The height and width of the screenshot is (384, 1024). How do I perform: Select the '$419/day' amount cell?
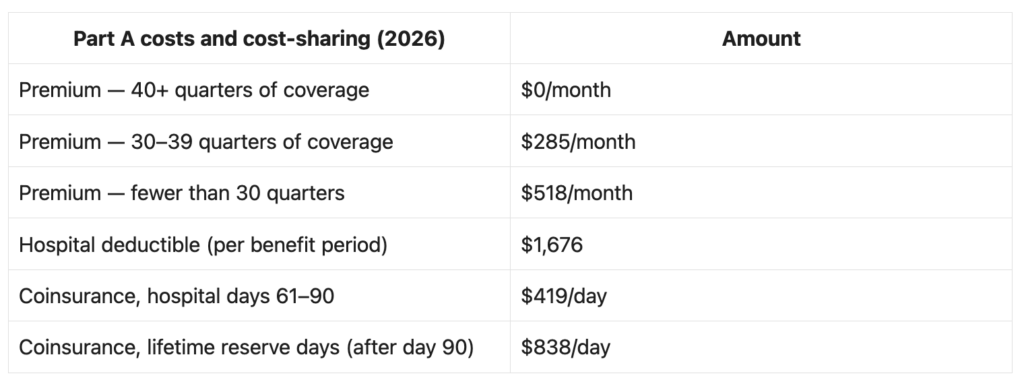pos(564,296)
